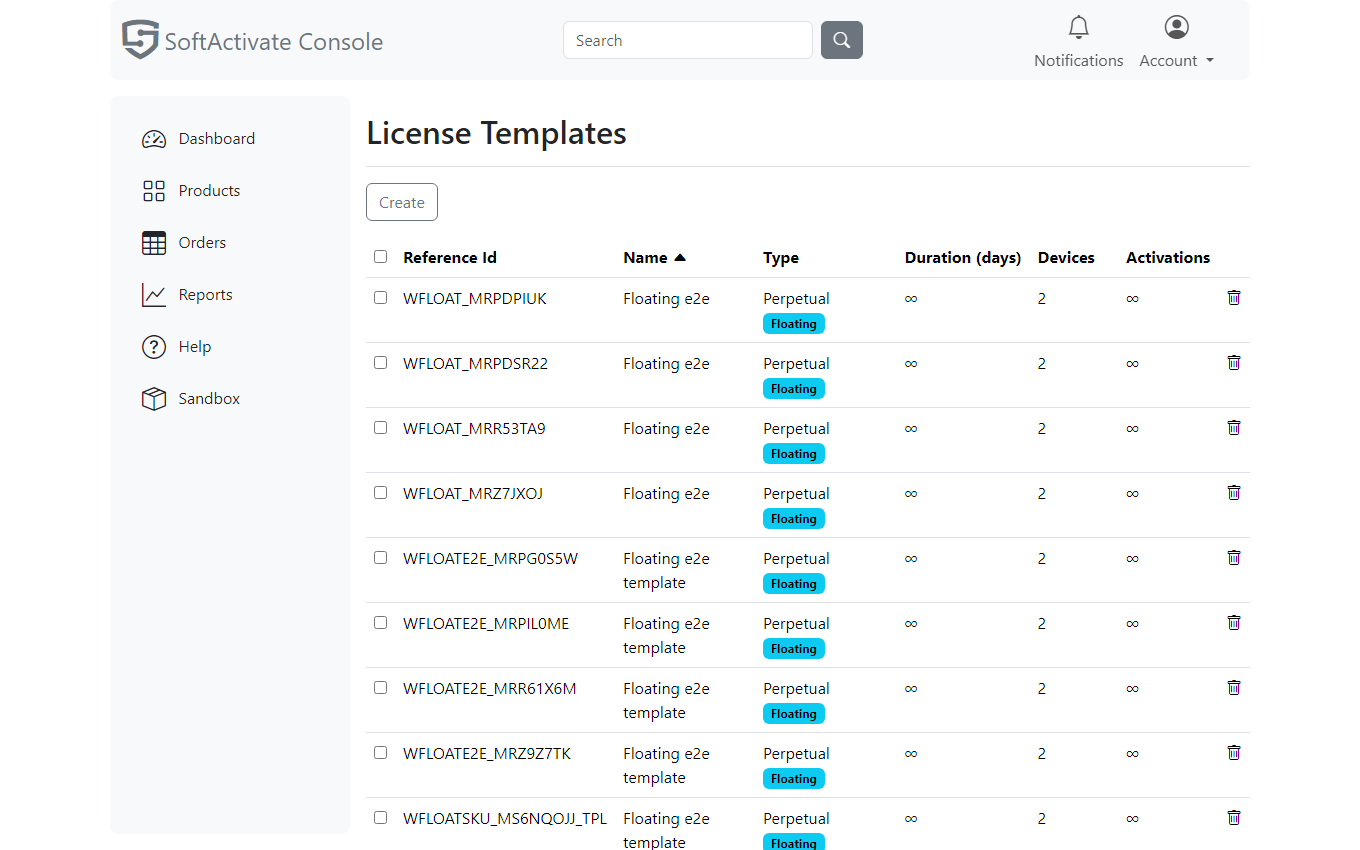This screenshot has height=850, width=1360.
Task: Click Floating badge in WFLOATE2E_MRR61X6M row
Action: point(794,714)
